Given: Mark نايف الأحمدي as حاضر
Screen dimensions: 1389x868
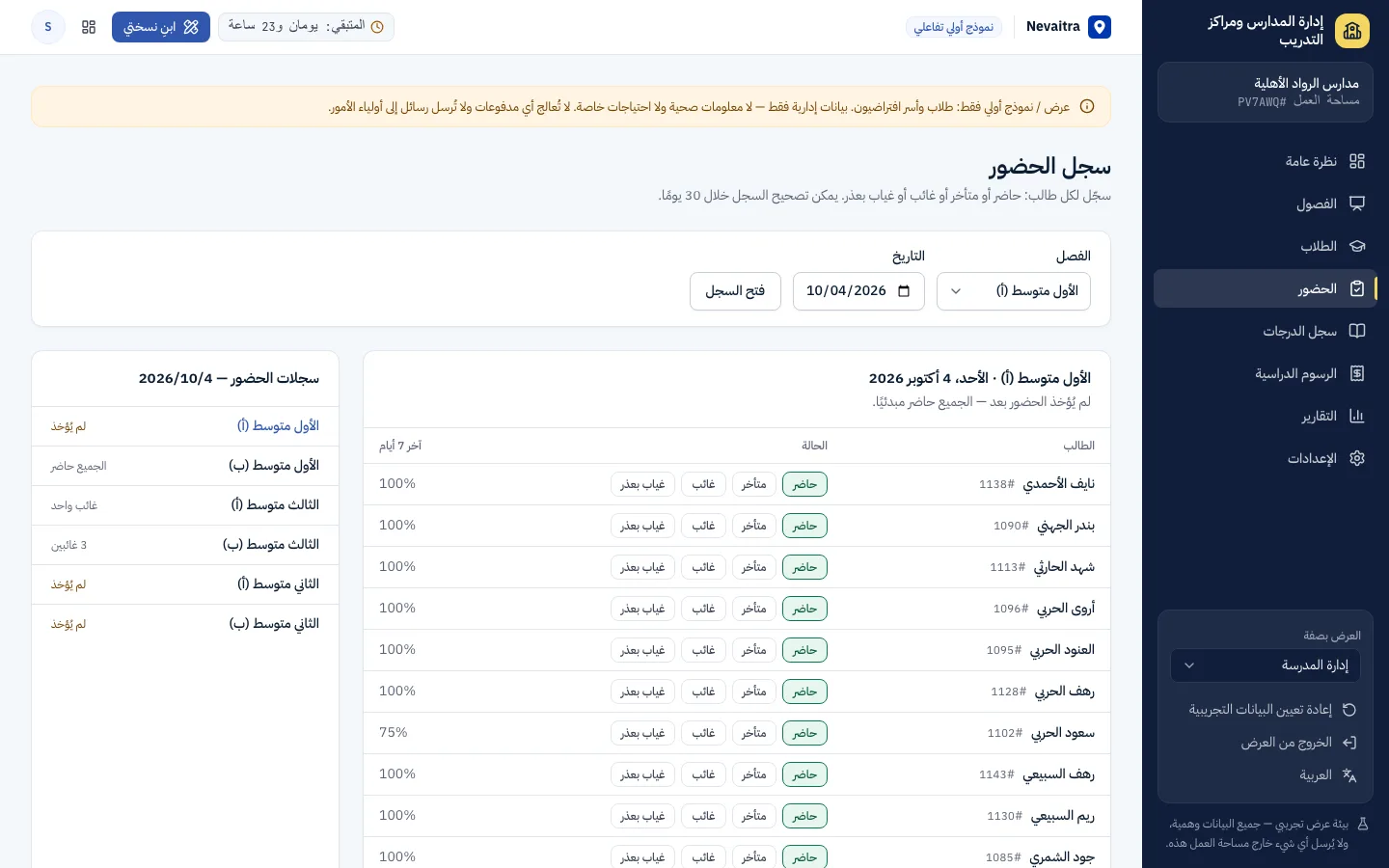Looking at the screenshot, I should pos(804,484).
